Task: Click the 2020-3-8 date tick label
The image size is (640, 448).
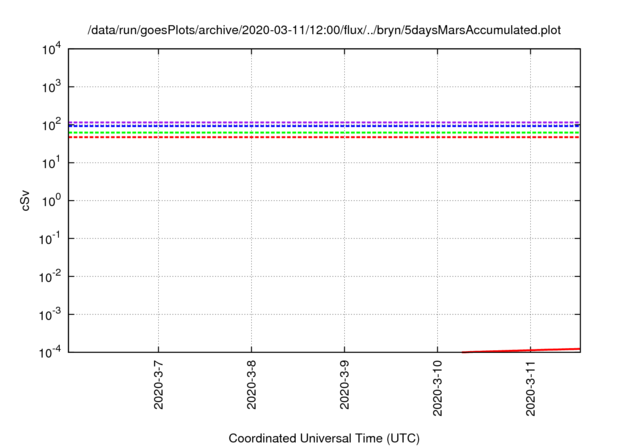Action: (x=251, y=385)
